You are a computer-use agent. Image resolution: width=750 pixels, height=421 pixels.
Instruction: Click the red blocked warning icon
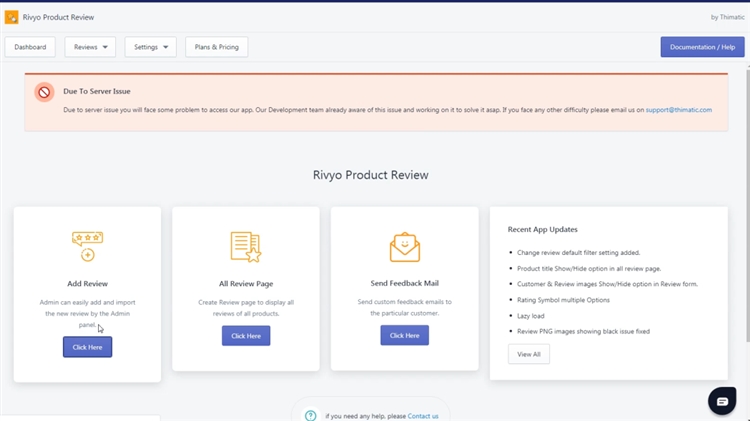[44, 92]
